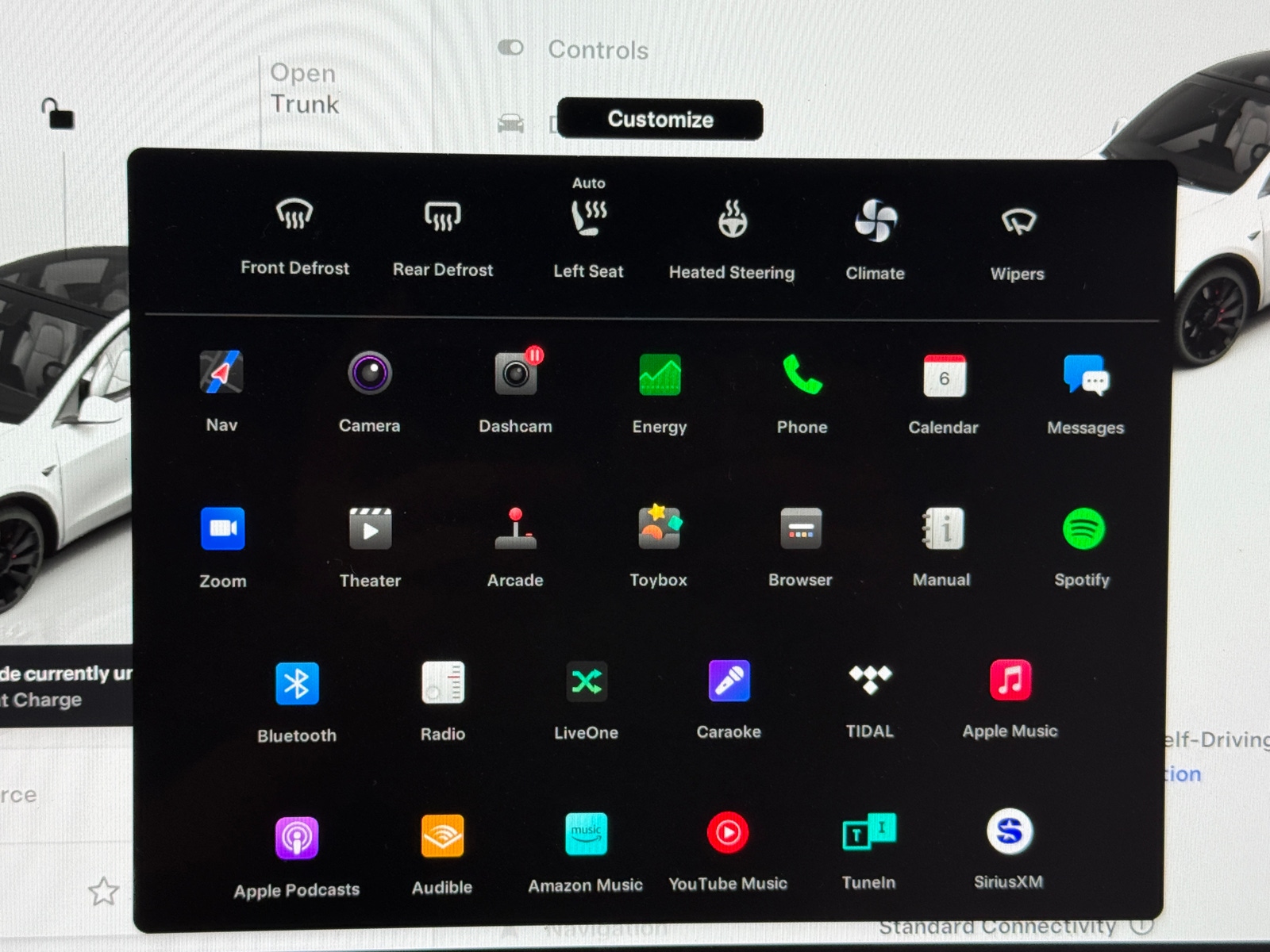1270x952 pixels.
Task: Open the Messages app
Action: pyautogui.click(x=1085, y=394)
